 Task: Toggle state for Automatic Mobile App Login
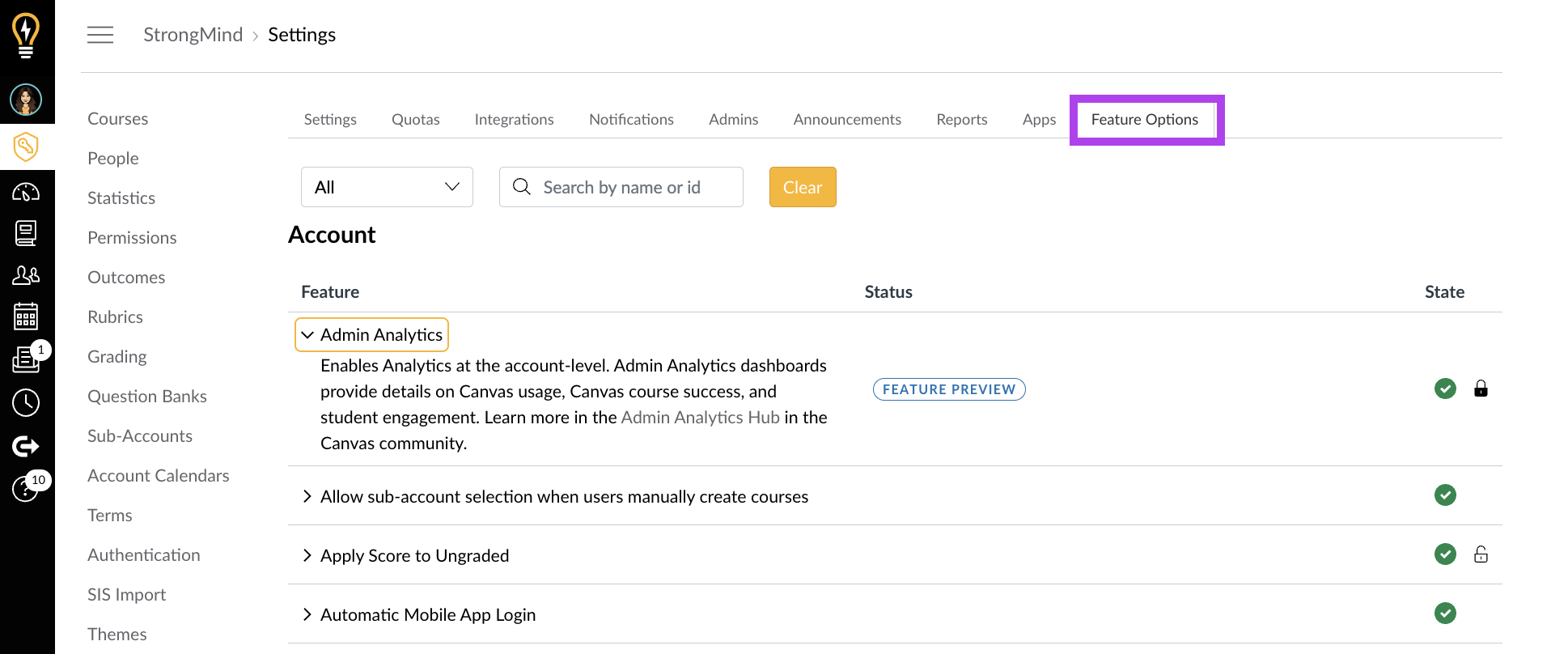tap(1445, 613)
